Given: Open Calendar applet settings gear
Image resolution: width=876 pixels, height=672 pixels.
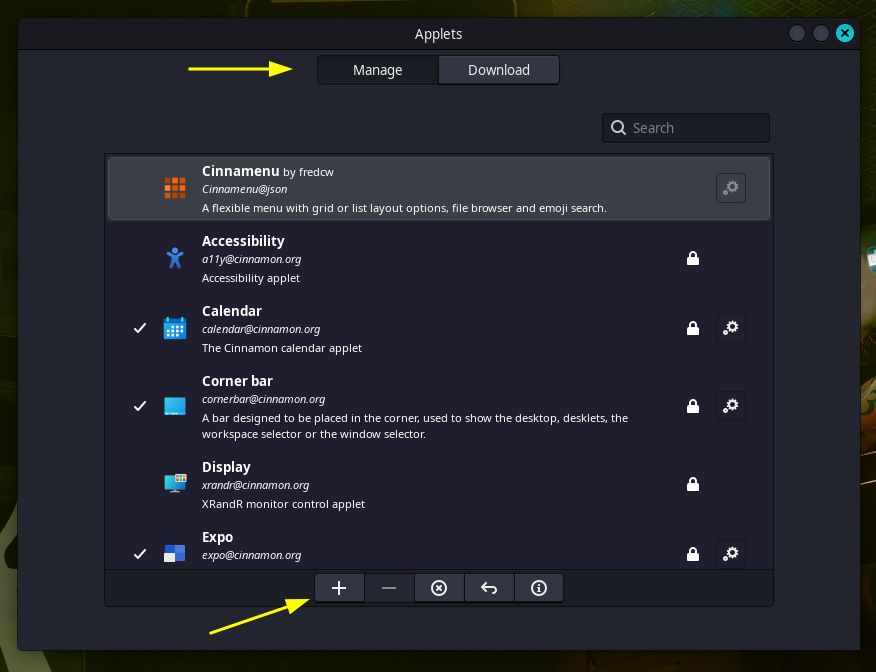Looking at the screenshot, I should click(731, 327).
